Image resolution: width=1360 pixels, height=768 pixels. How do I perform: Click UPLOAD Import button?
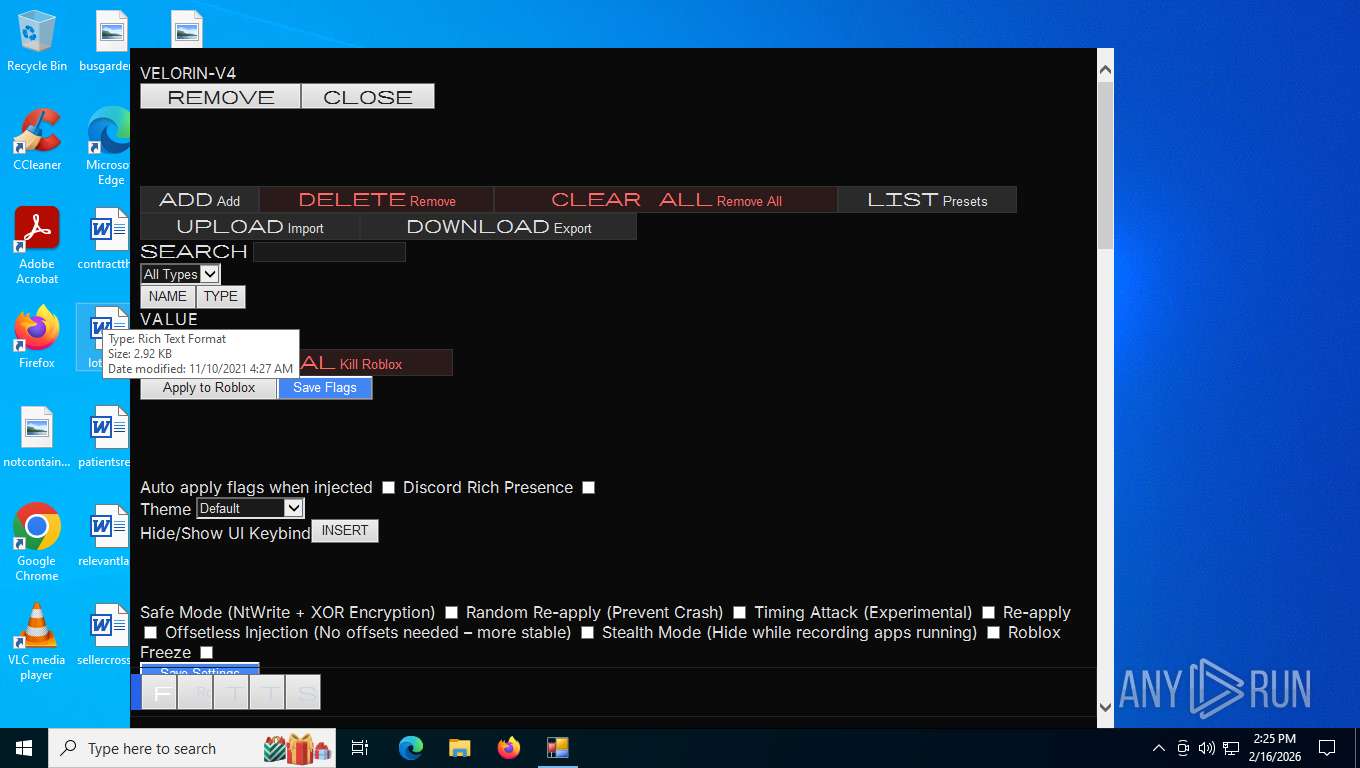pyautogui.click(x=250, y=227)
